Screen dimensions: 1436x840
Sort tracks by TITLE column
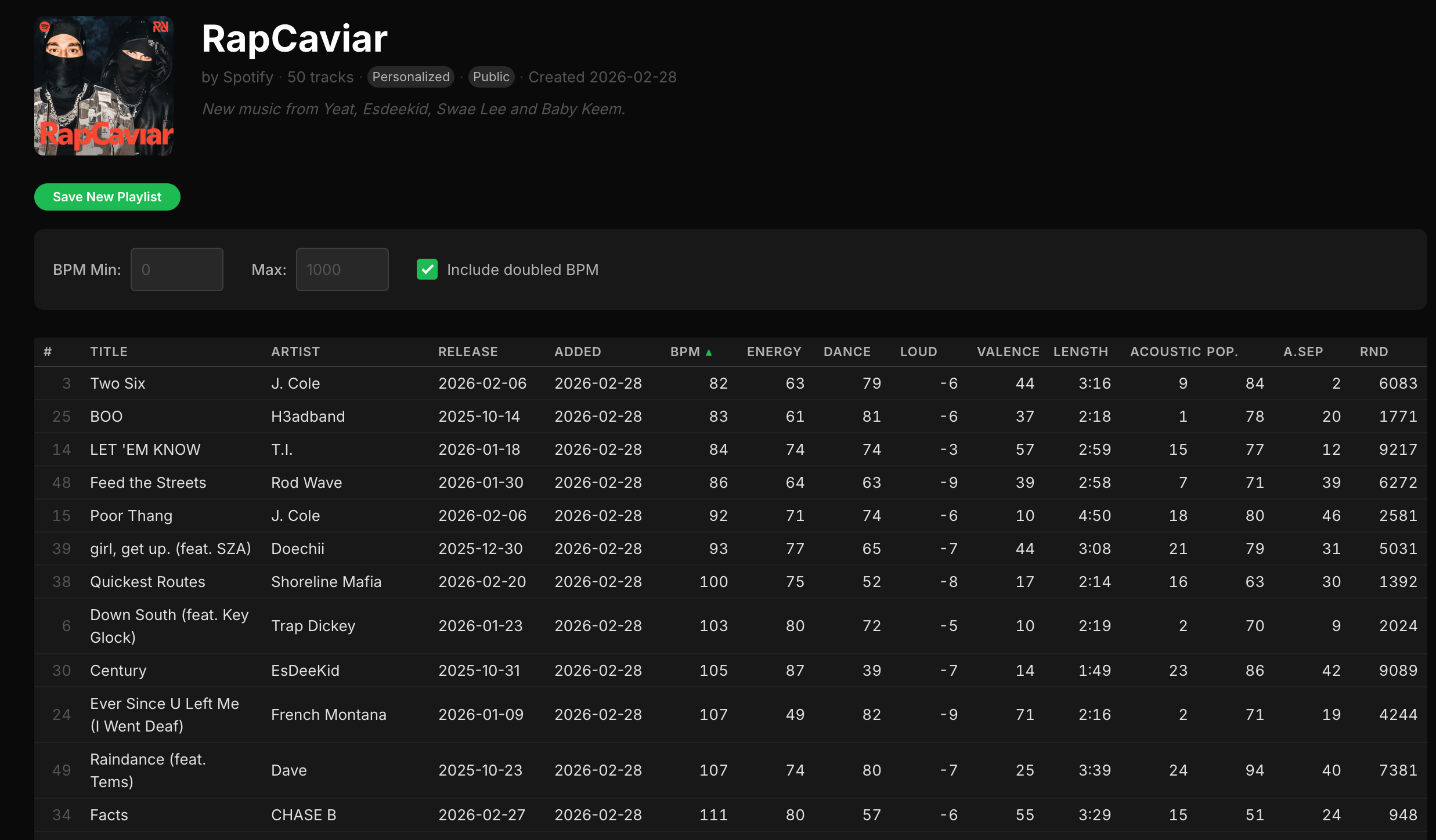(109, 352)
